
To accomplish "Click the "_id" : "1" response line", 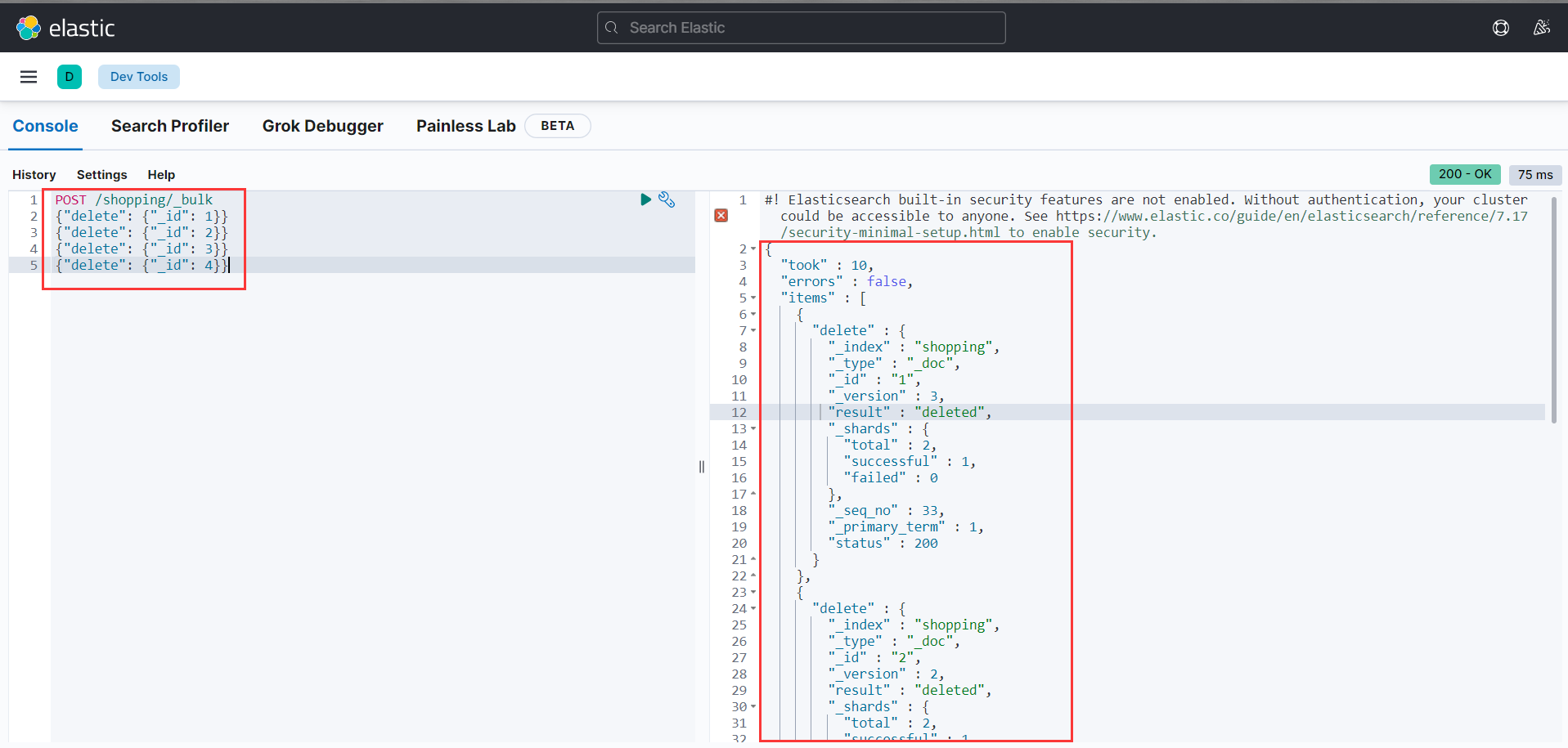I will coord(874,379).
